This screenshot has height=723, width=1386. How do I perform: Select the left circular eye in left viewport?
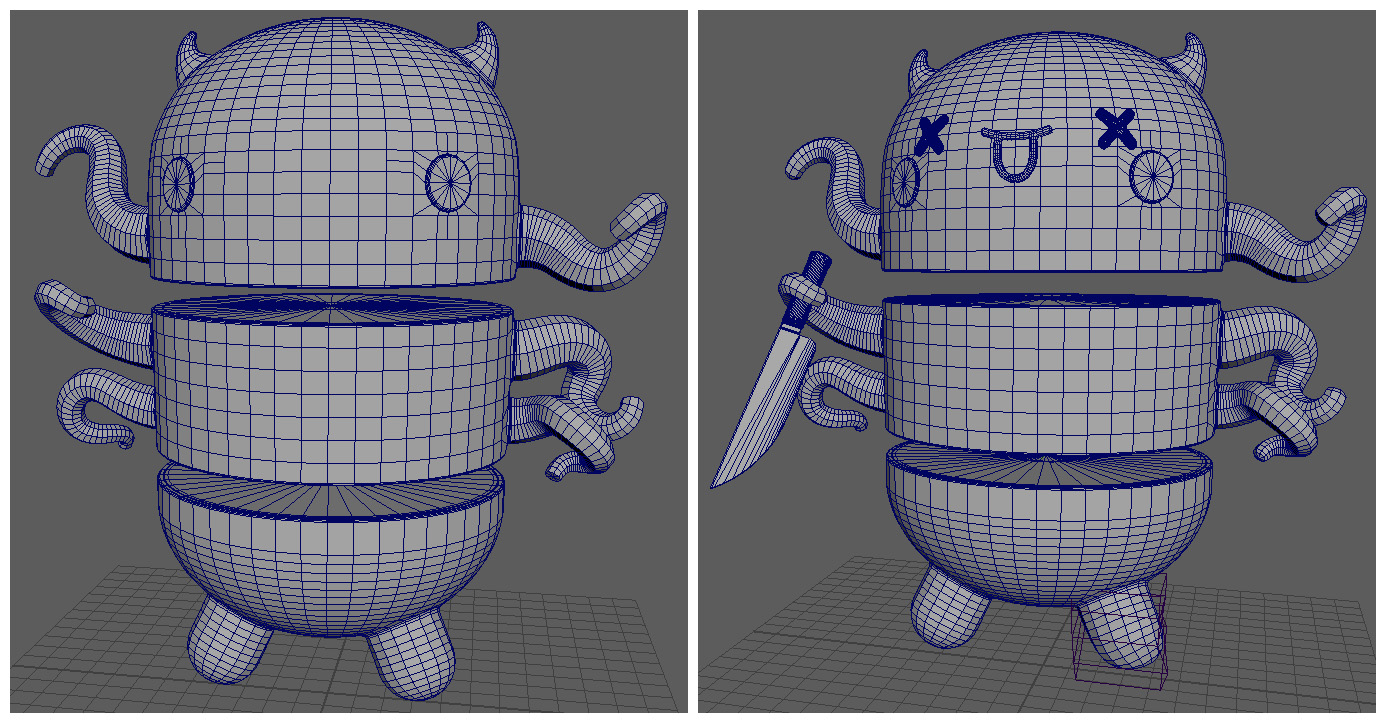(177, 184)
